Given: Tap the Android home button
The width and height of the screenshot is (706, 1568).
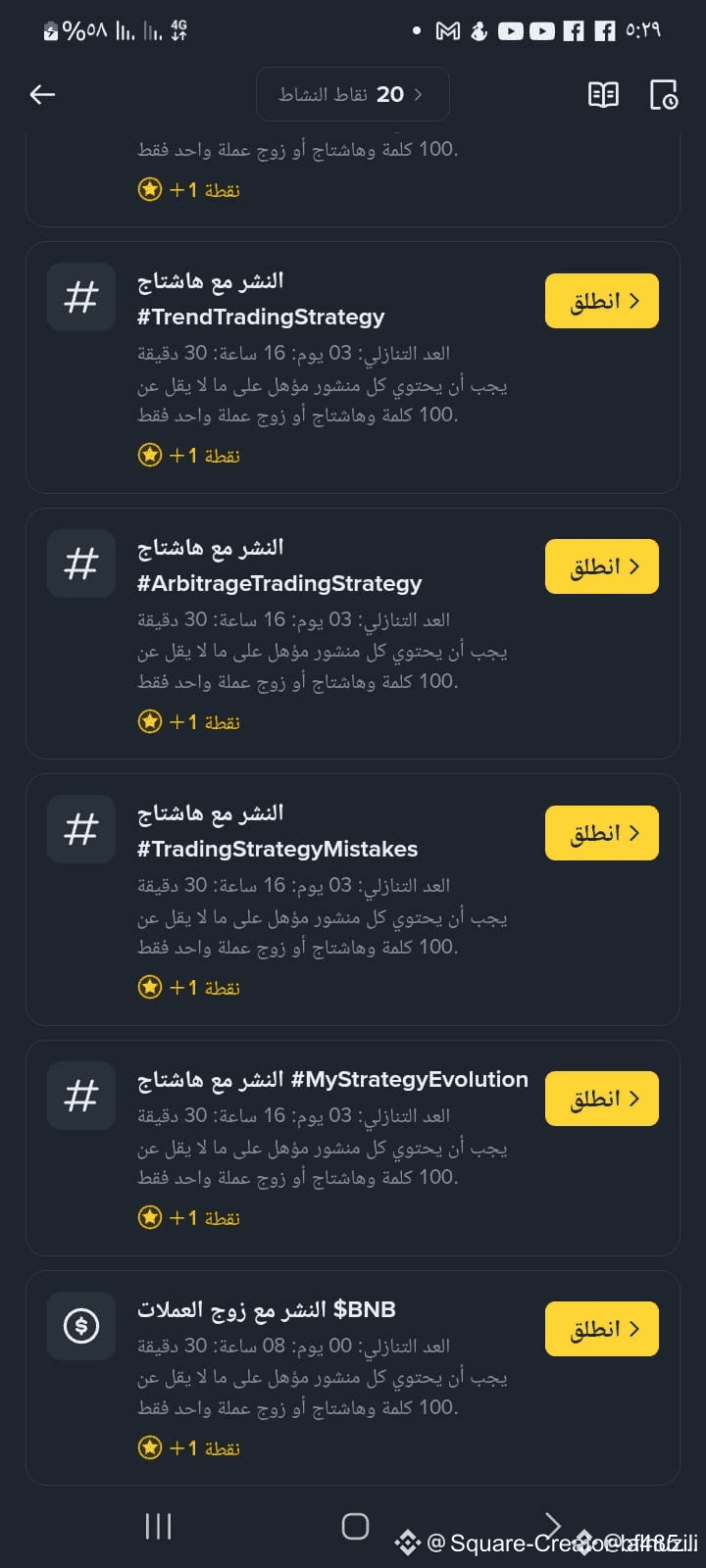Looking at the screenshot, I should click(x=355, y=1526).
